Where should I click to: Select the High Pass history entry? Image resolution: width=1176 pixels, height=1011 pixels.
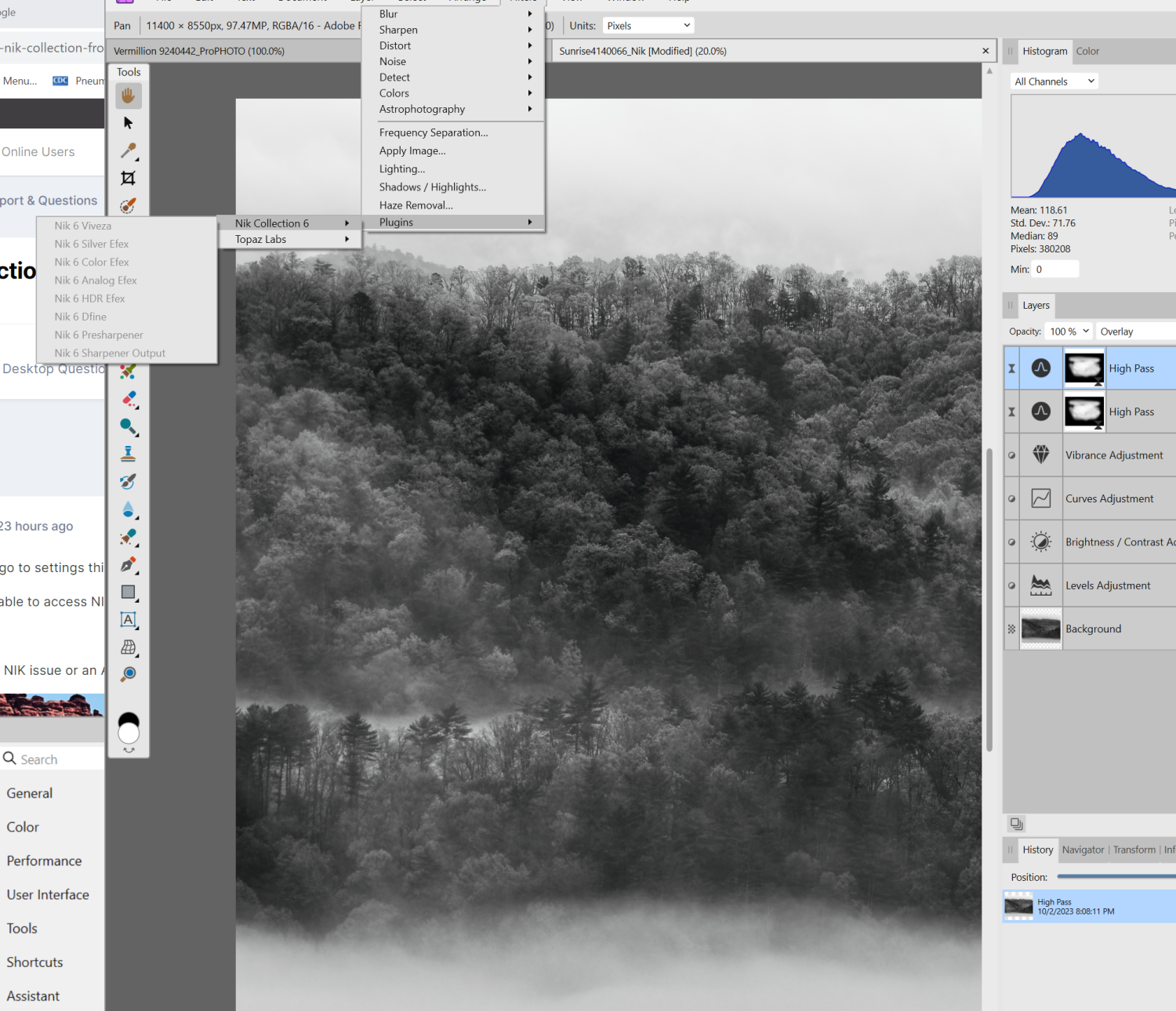coord(1090,906)
